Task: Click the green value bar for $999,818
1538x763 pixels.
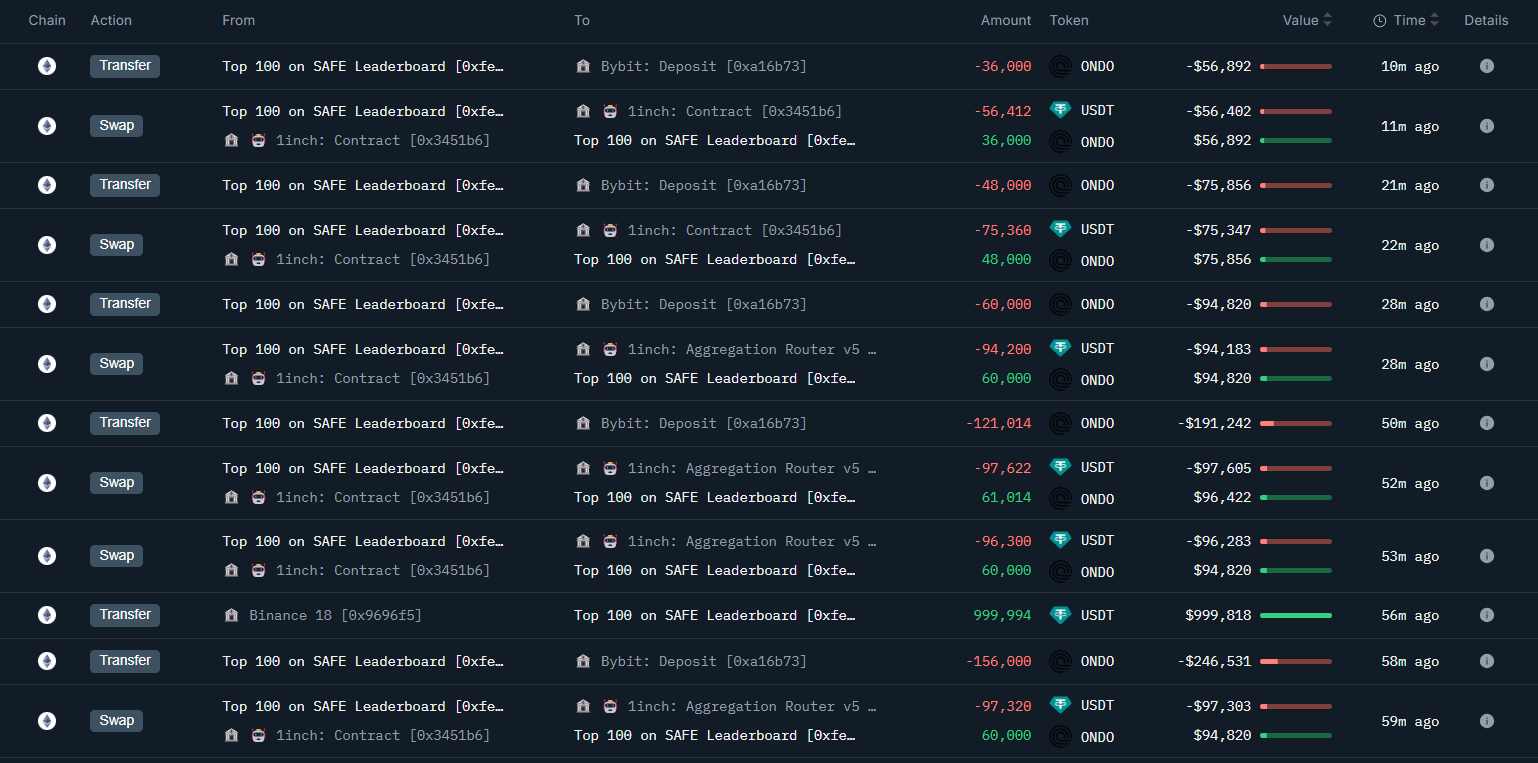Action: pos(1295,615)
